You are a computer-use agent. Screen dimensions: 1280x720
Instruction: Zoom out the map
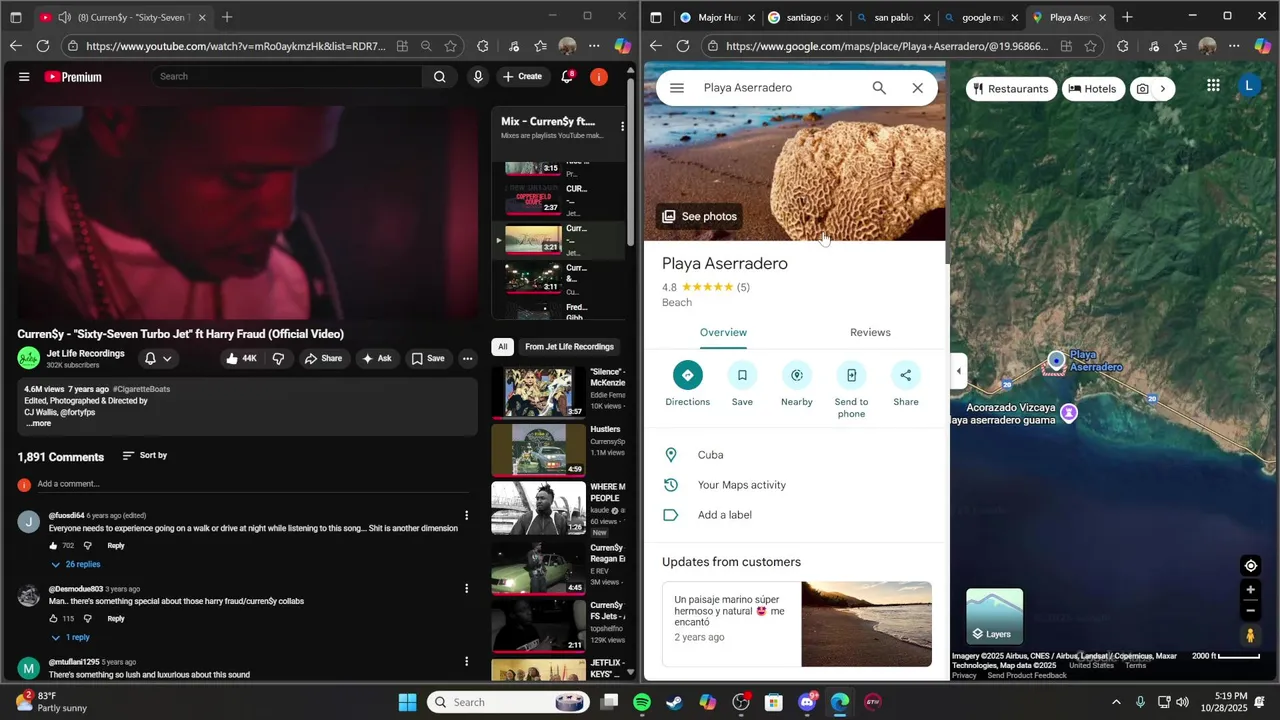1250,610
